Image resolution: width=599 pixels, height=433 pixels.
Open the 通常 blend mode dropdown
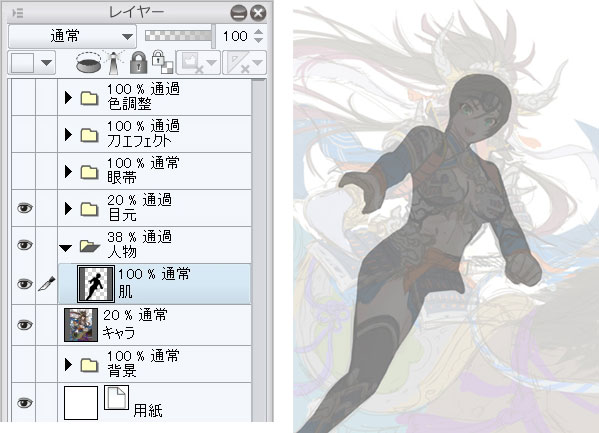(x=72, y=37)
